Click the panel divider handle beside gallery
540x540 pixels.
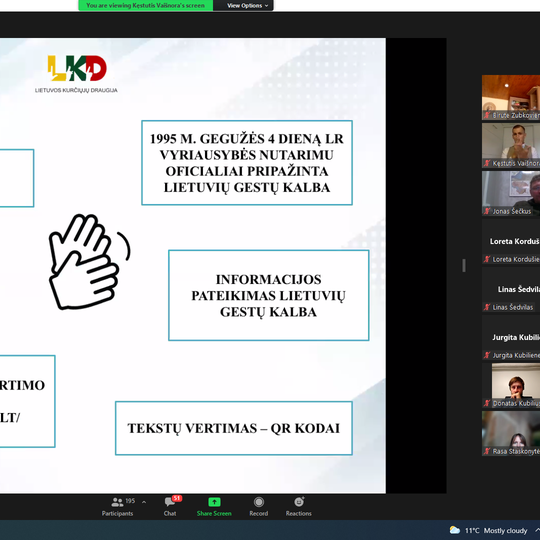(464, 266)
